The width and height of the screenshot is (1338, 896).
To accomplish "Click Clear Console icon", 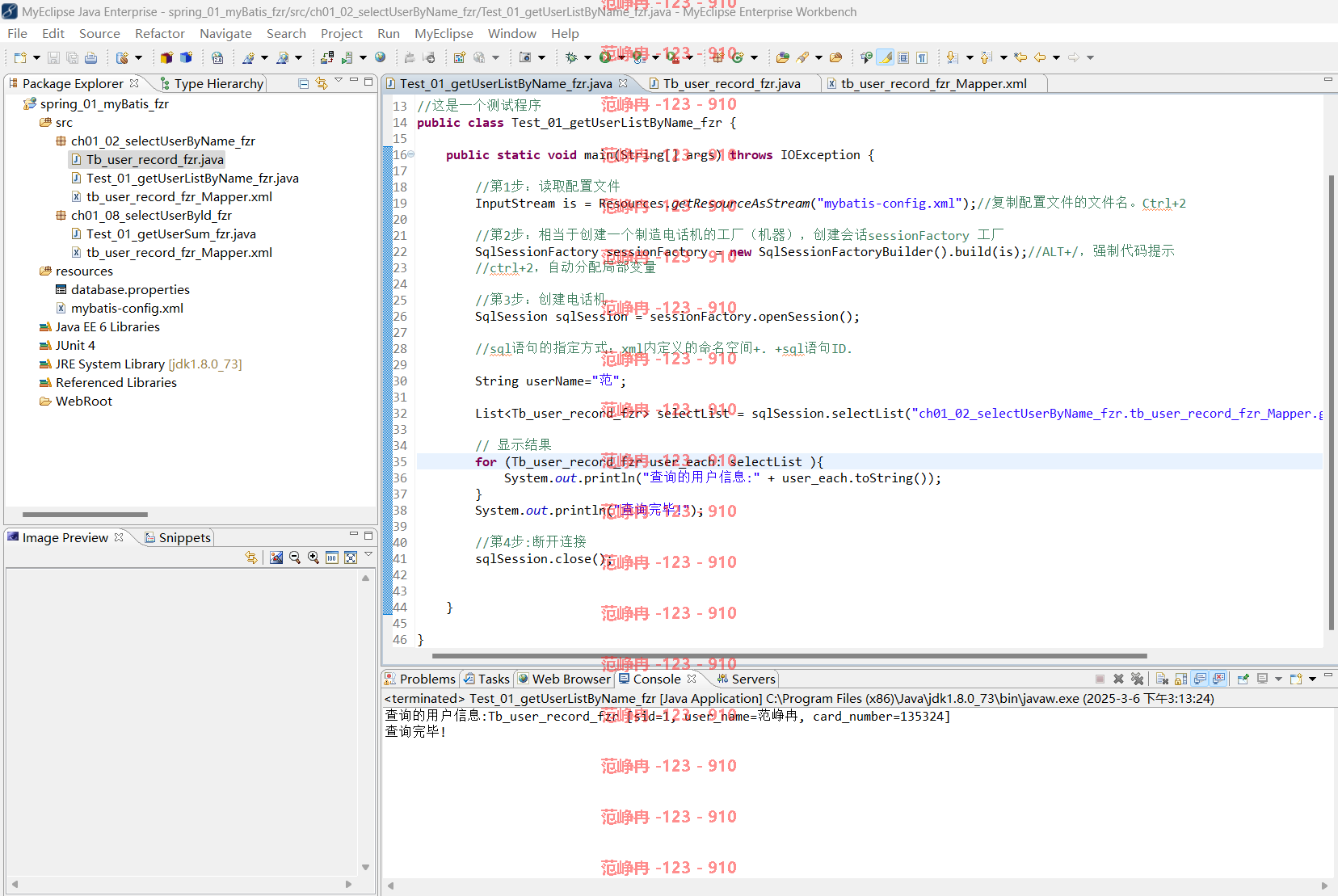I will point(1162,679).
